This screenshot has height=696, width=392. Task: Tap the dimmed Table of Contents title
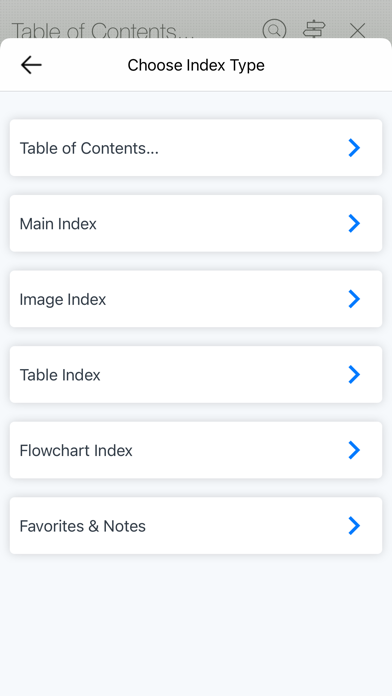103,30
